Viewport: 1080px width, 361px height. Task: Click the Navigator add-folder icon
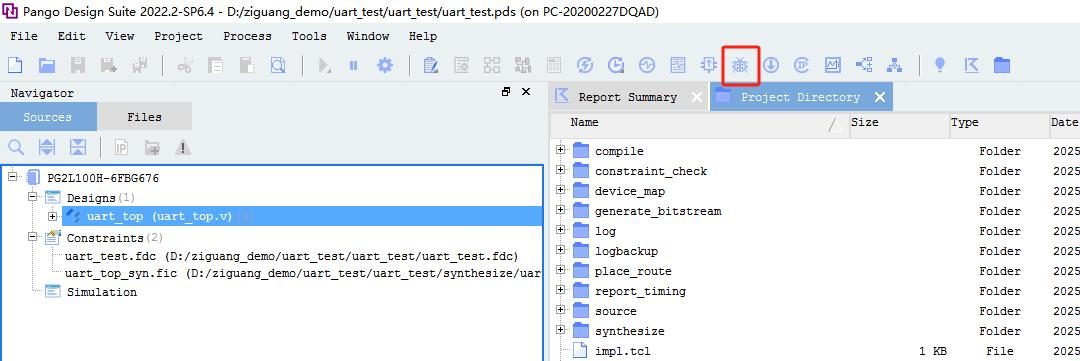pos(152,147)
